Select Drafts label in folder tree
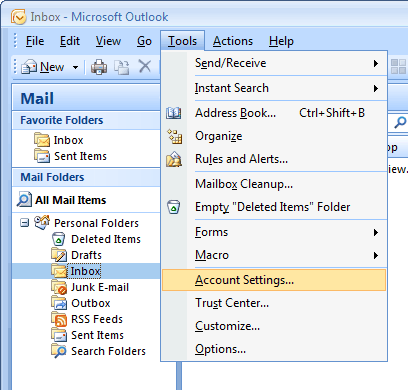Viewport: 408px width, 390px height. pos(86,255)
